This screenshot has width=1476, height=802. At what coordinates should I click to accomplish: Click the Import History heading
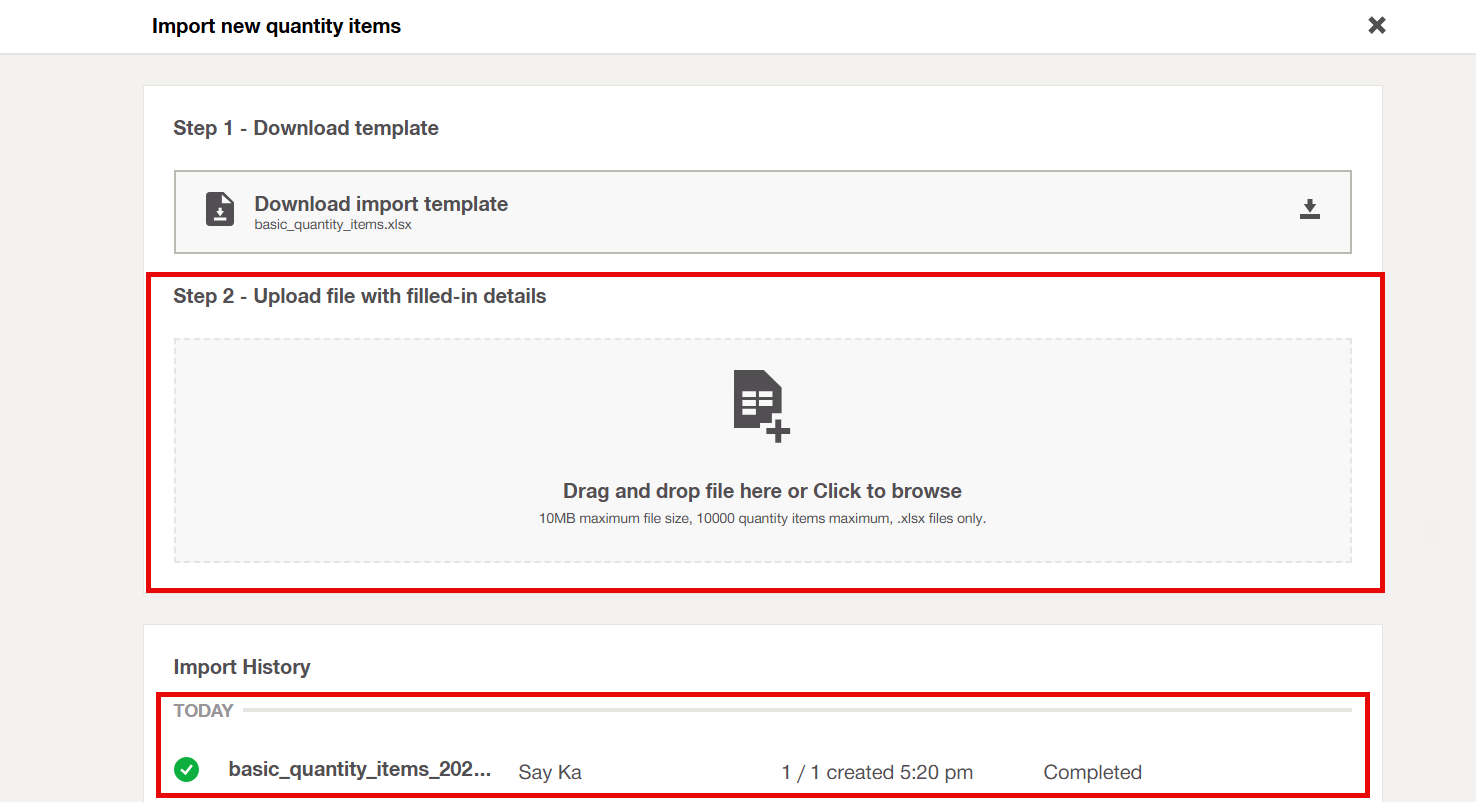point(242,667)
